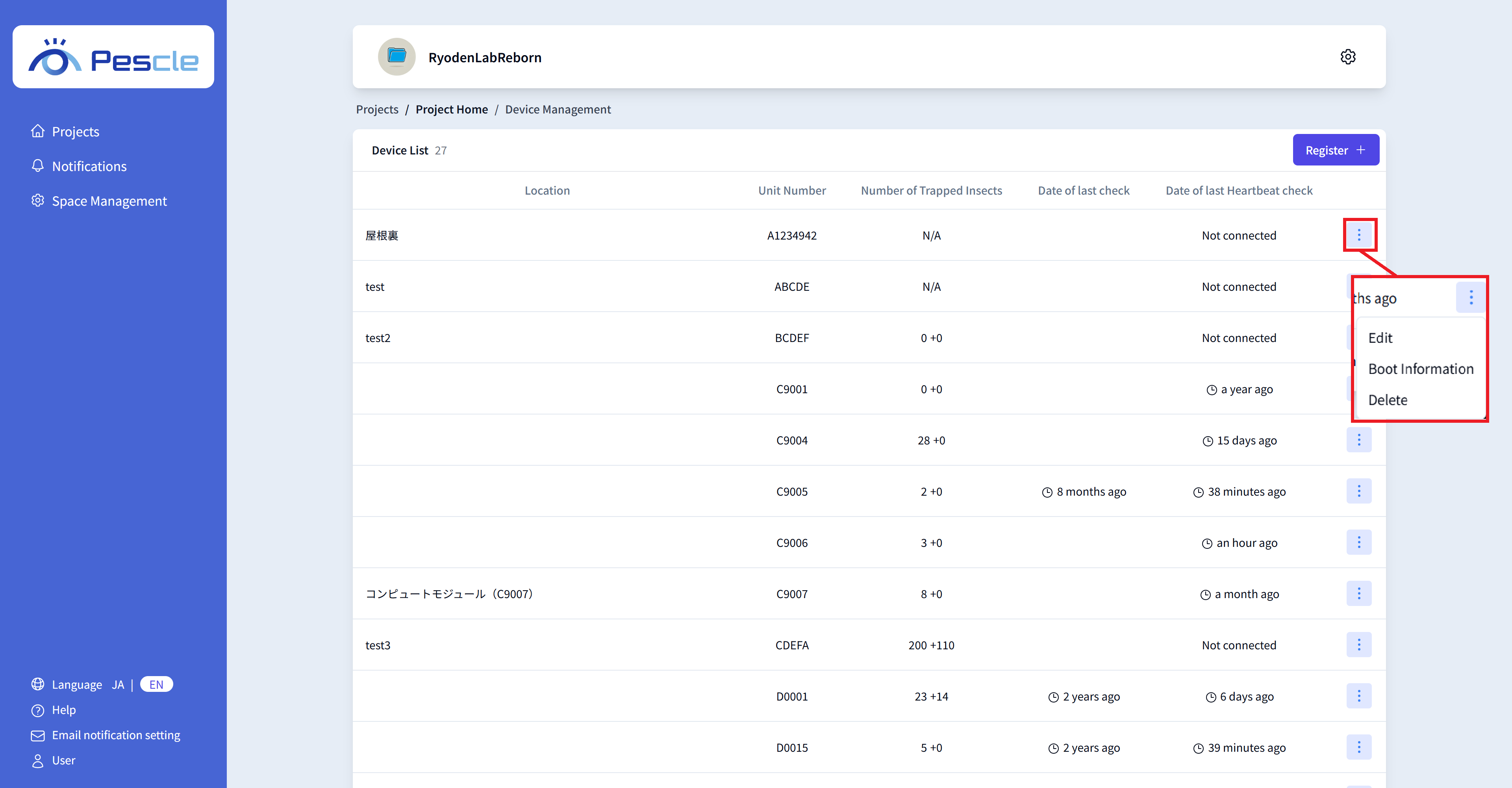This screenshot has height=788, width=1512.
Task: Open the Help page
Action: (x=63, y=710)
